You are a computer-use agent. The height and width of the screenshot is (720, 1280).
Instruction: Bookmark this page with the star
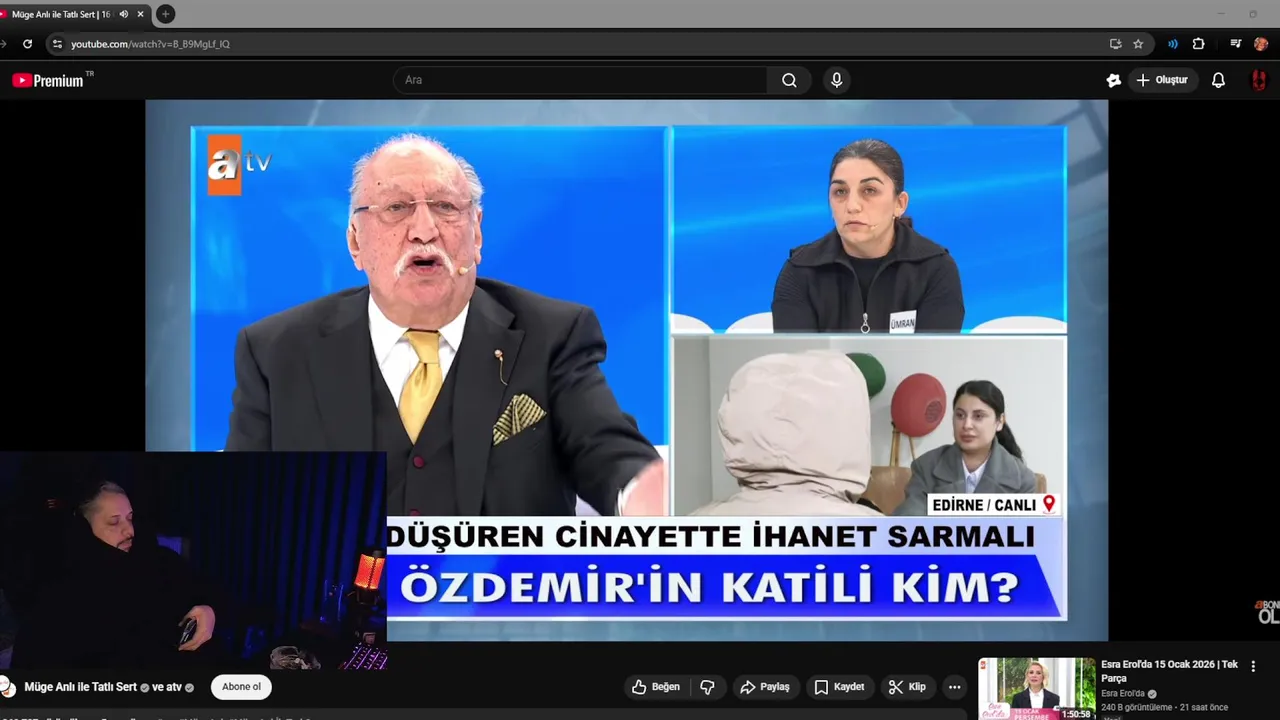click(x=1138, y=44)
